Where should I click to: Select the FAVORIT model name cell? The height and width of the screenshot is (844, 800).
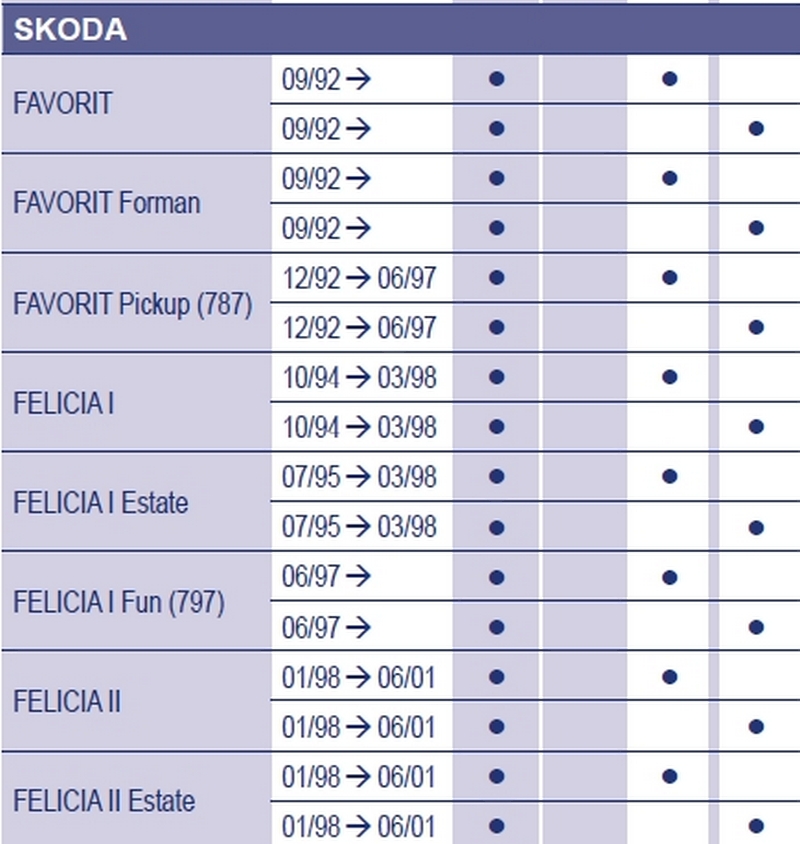[137, 104]
